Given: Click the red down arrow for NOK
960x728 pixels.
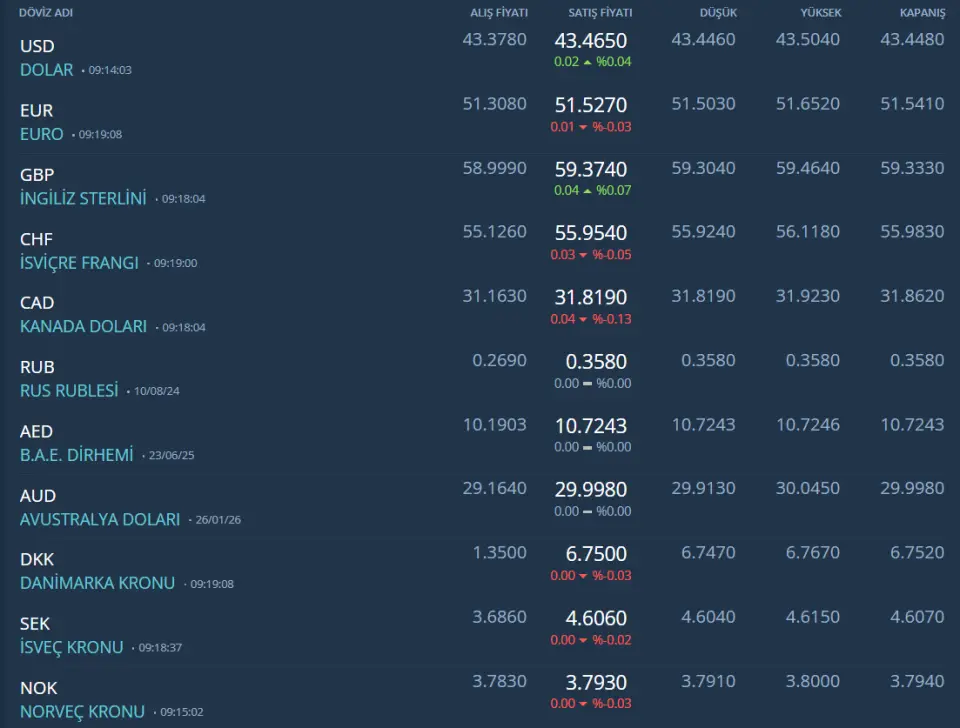Looking at the screenshot, I should coord(584,704).
